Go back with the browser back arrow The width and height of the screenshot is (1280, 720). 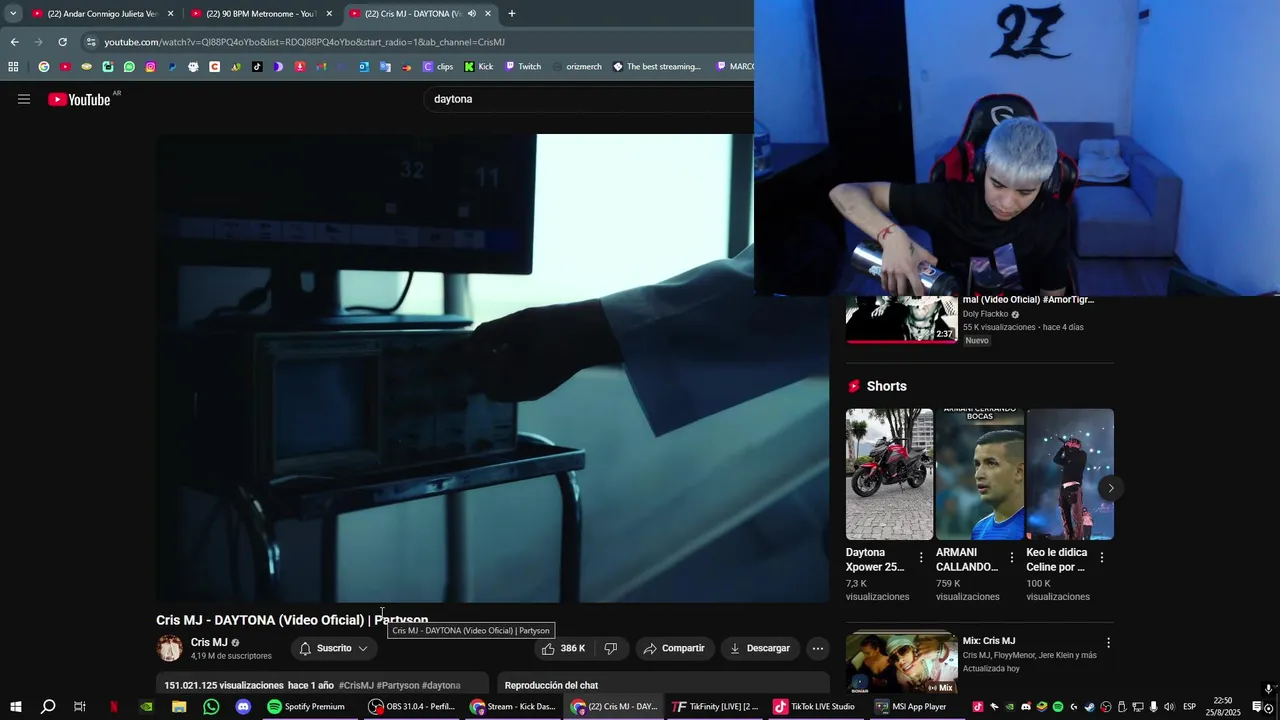(x=14, y=42)
